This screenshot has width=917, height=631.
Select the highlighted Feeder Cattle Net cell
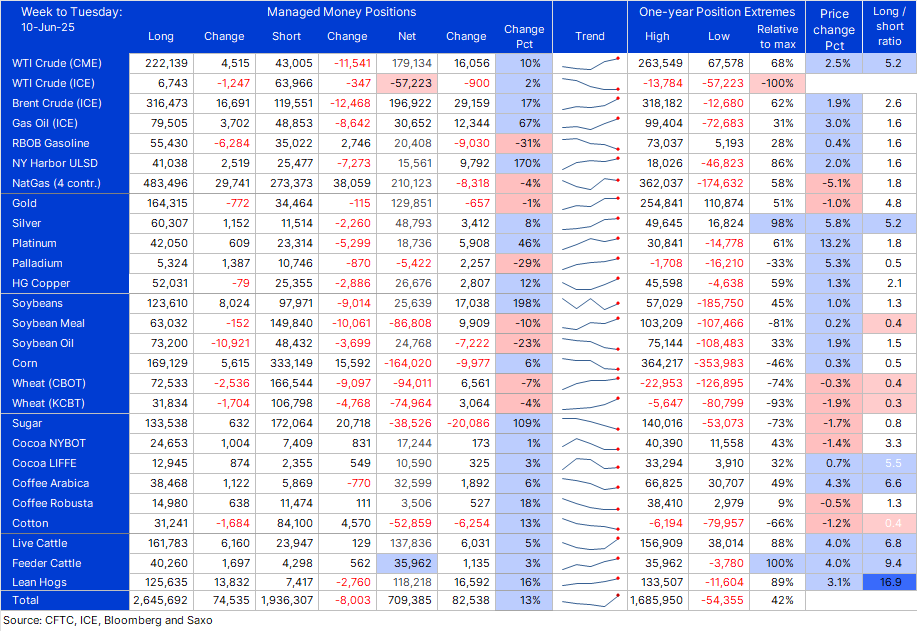413,563
